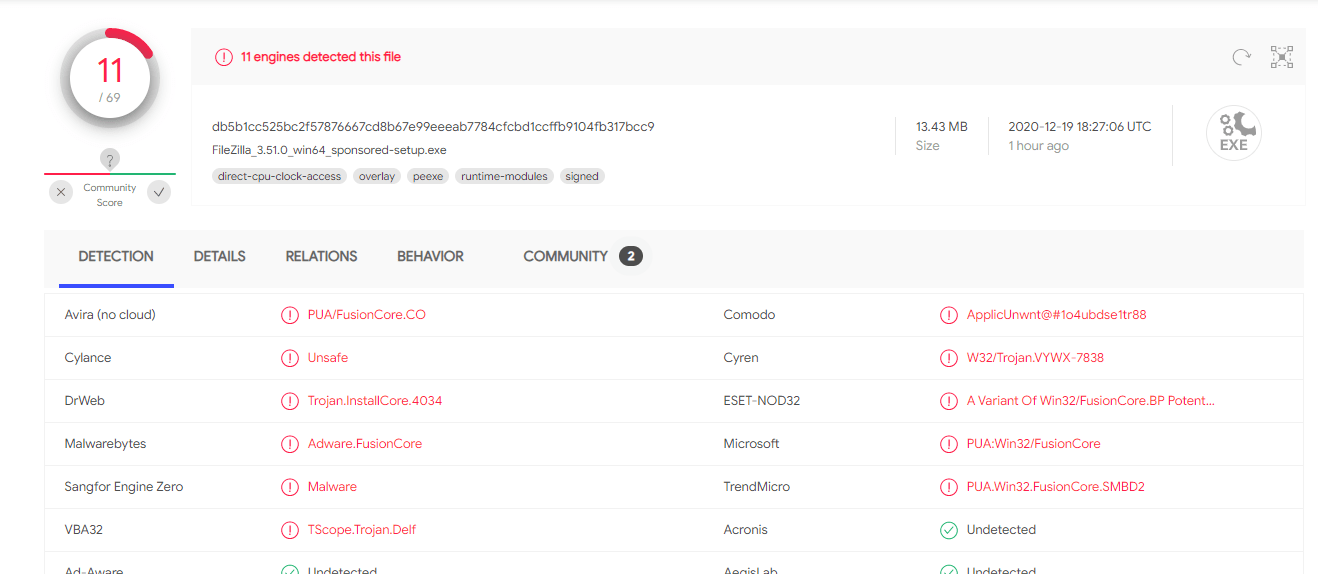Click the Microsoft detection warning icon

[949, 444]
